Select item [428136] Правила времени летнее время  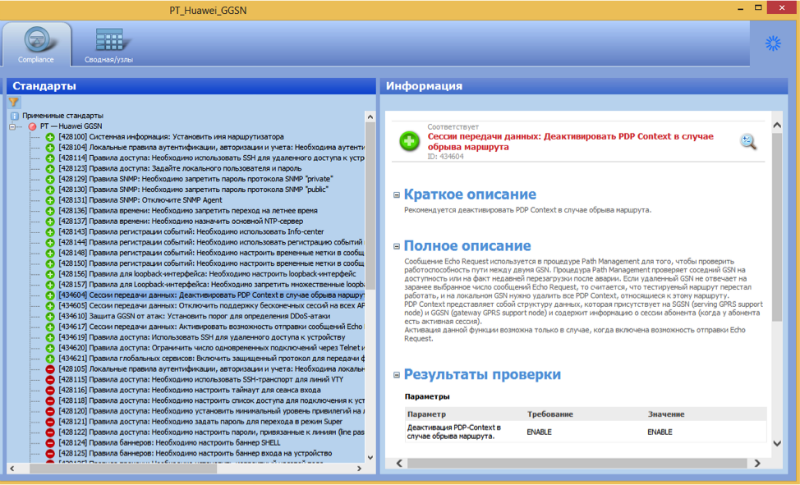[x=188, y=211]
